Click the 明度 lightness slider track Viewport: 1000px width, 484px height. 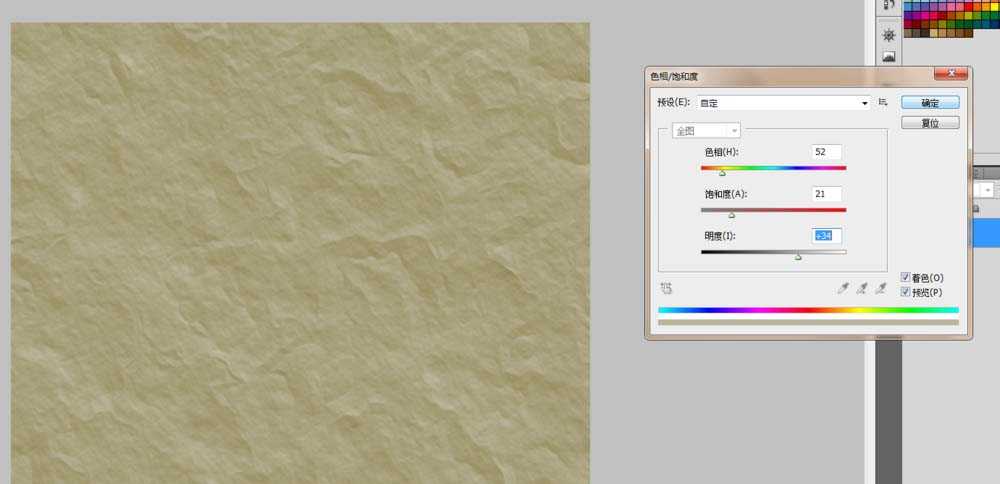[x=773, y=251]
